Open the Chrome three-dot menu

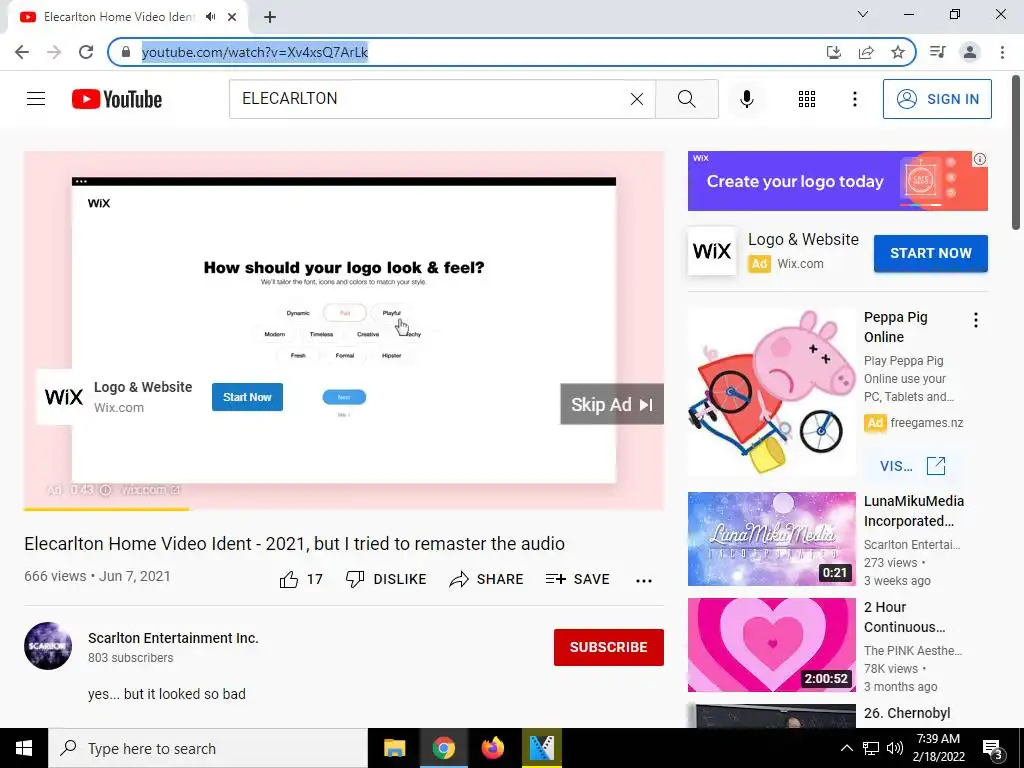coord(1002,52)
